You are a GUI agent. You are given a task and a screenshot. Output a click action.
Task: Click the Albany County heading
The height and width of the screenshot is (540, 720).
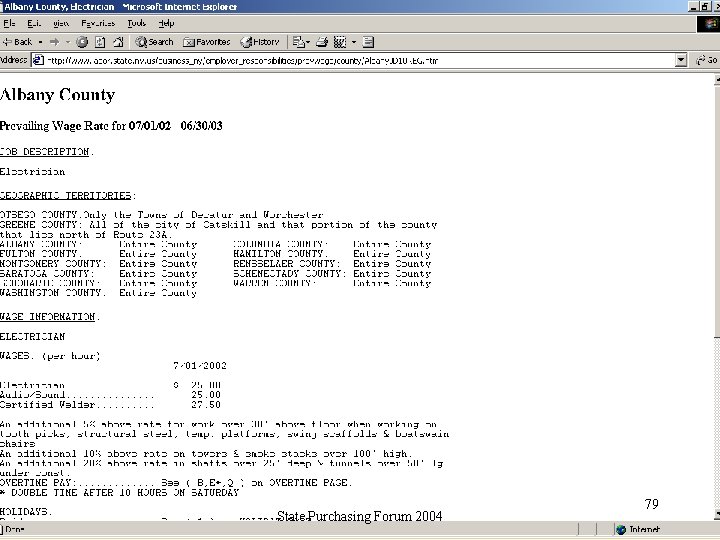tap(57, 95)
